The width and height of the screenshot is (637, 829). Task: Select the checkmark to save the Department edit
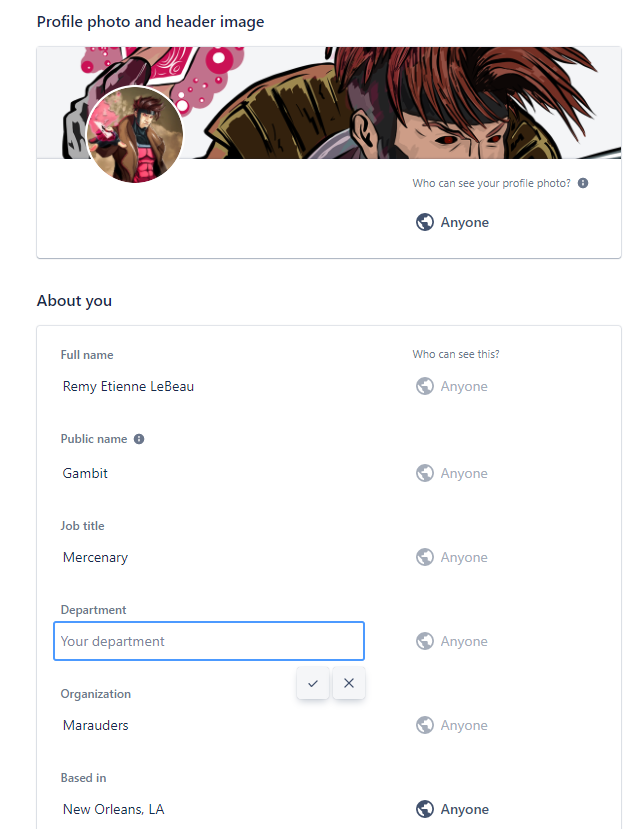tap(313, 683)
